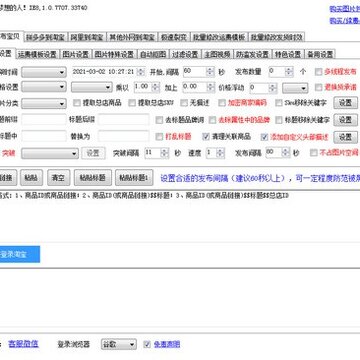Switch to 拼多多到淘宝 tab

click(46, 37)
